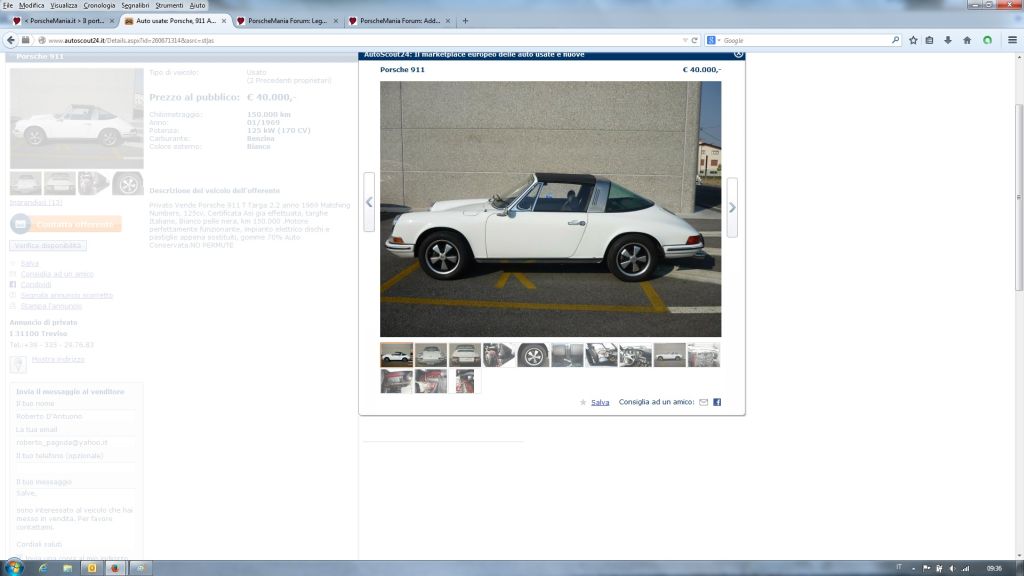Click the Google search input field
1024x576 pixels.
click(805, 40)
